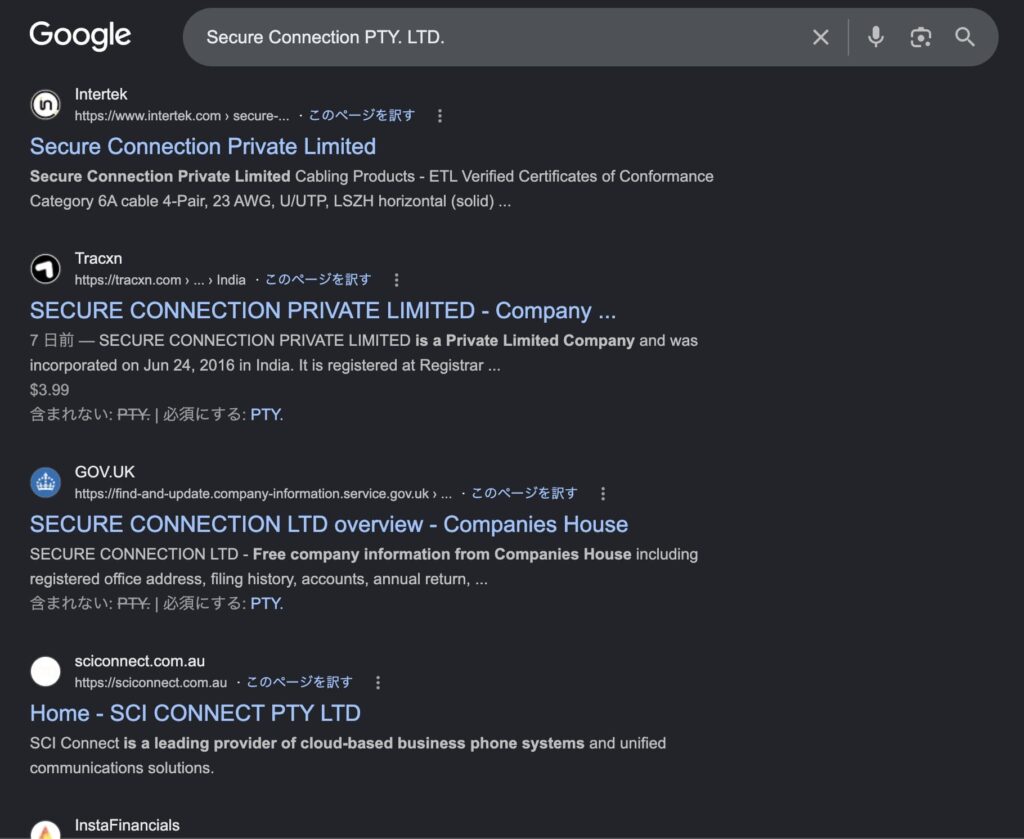
Task: Require PTY. under the Tracxn result
Action: (x=266, y=415)
